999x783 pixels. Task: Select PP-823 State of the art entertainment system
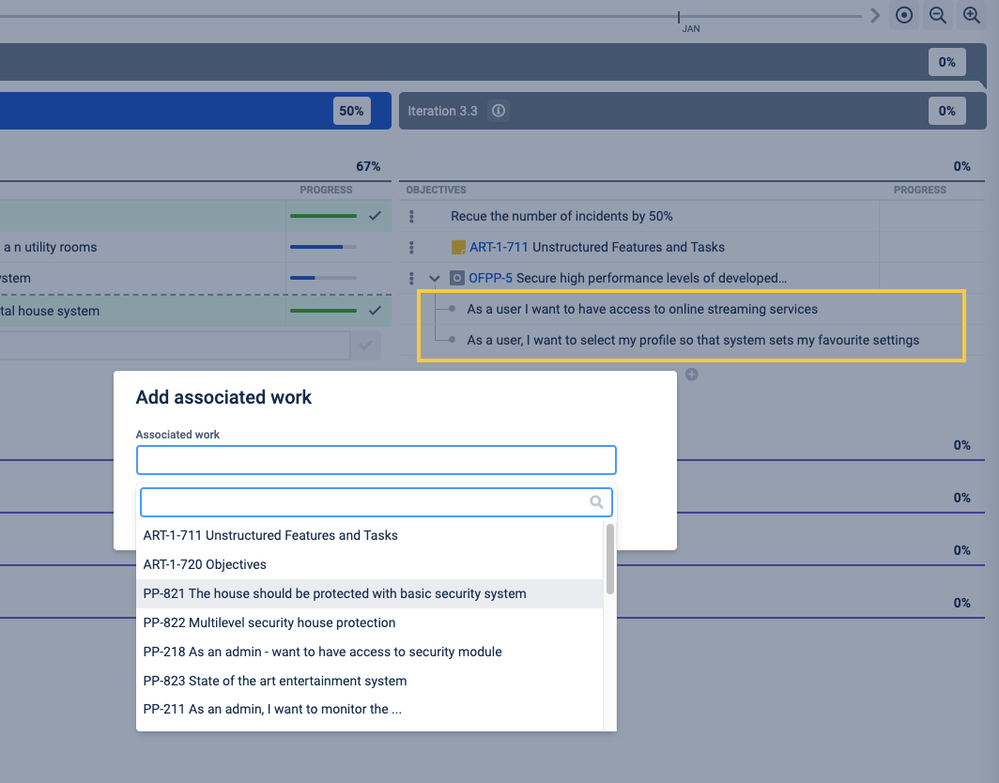click(x=370, y=681)
